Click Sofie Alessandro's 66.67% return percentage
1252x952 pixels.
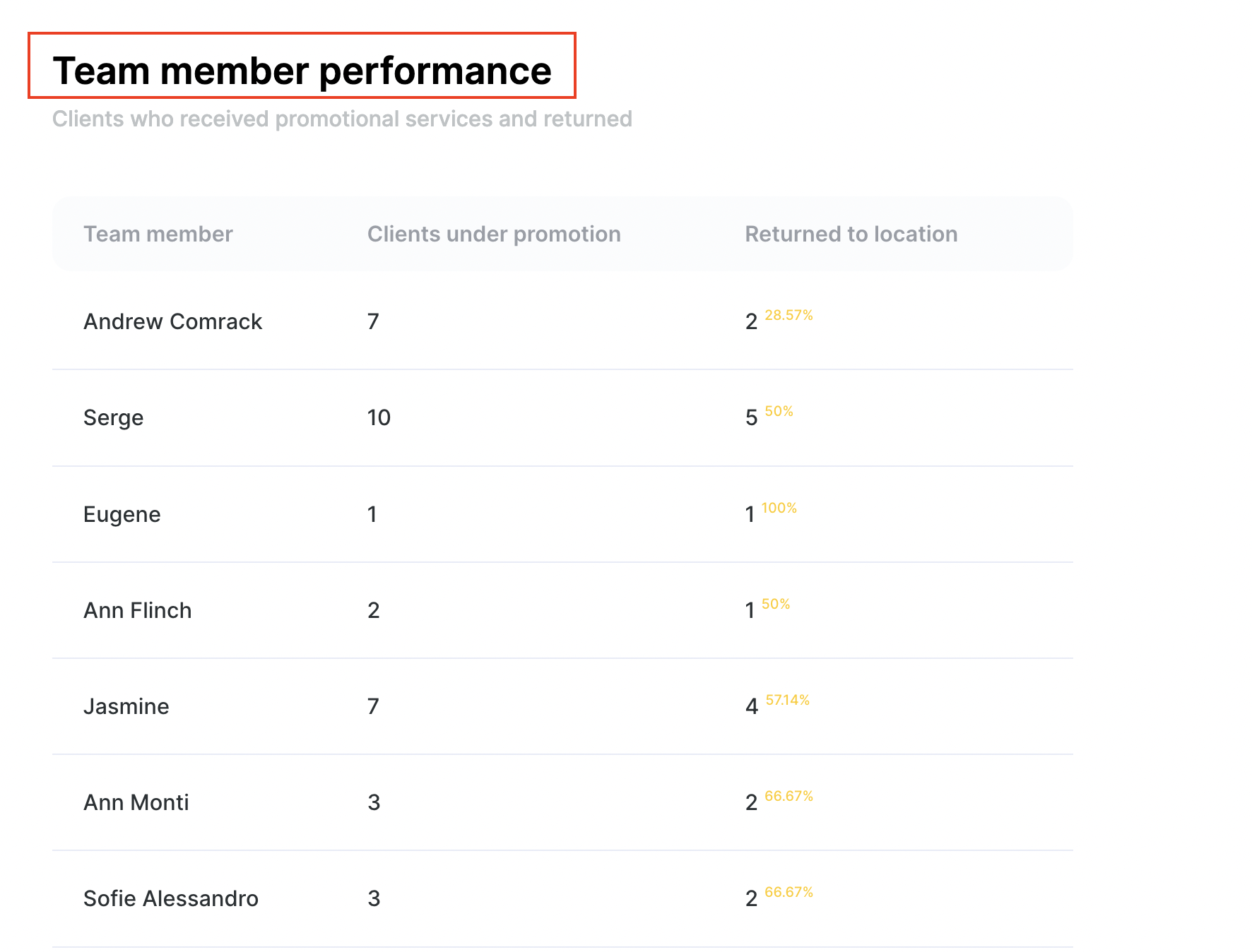pos(789,892)
